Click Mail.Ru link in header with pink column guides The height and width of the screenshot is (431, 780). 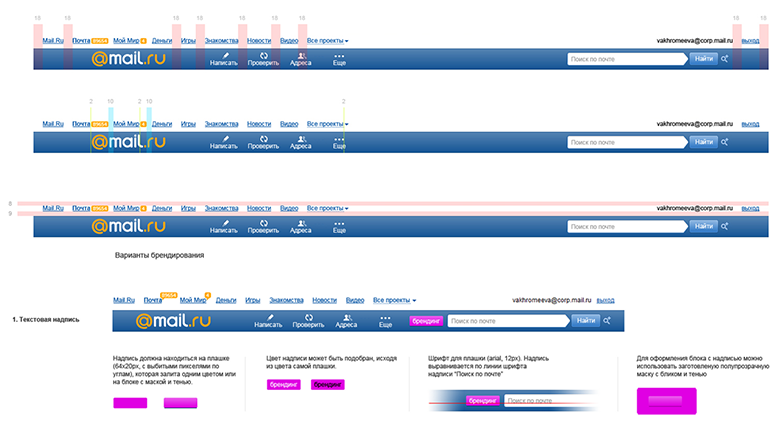point(53,40)
